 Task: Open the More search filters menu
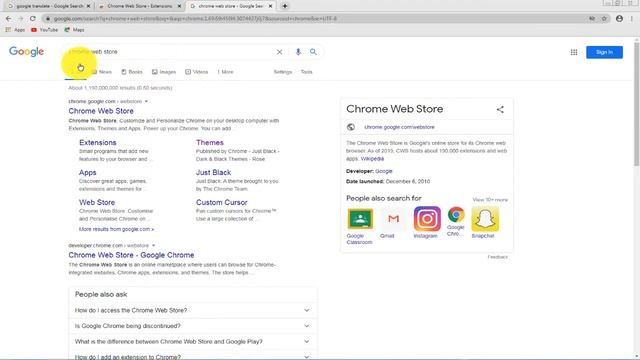[225, 72]
